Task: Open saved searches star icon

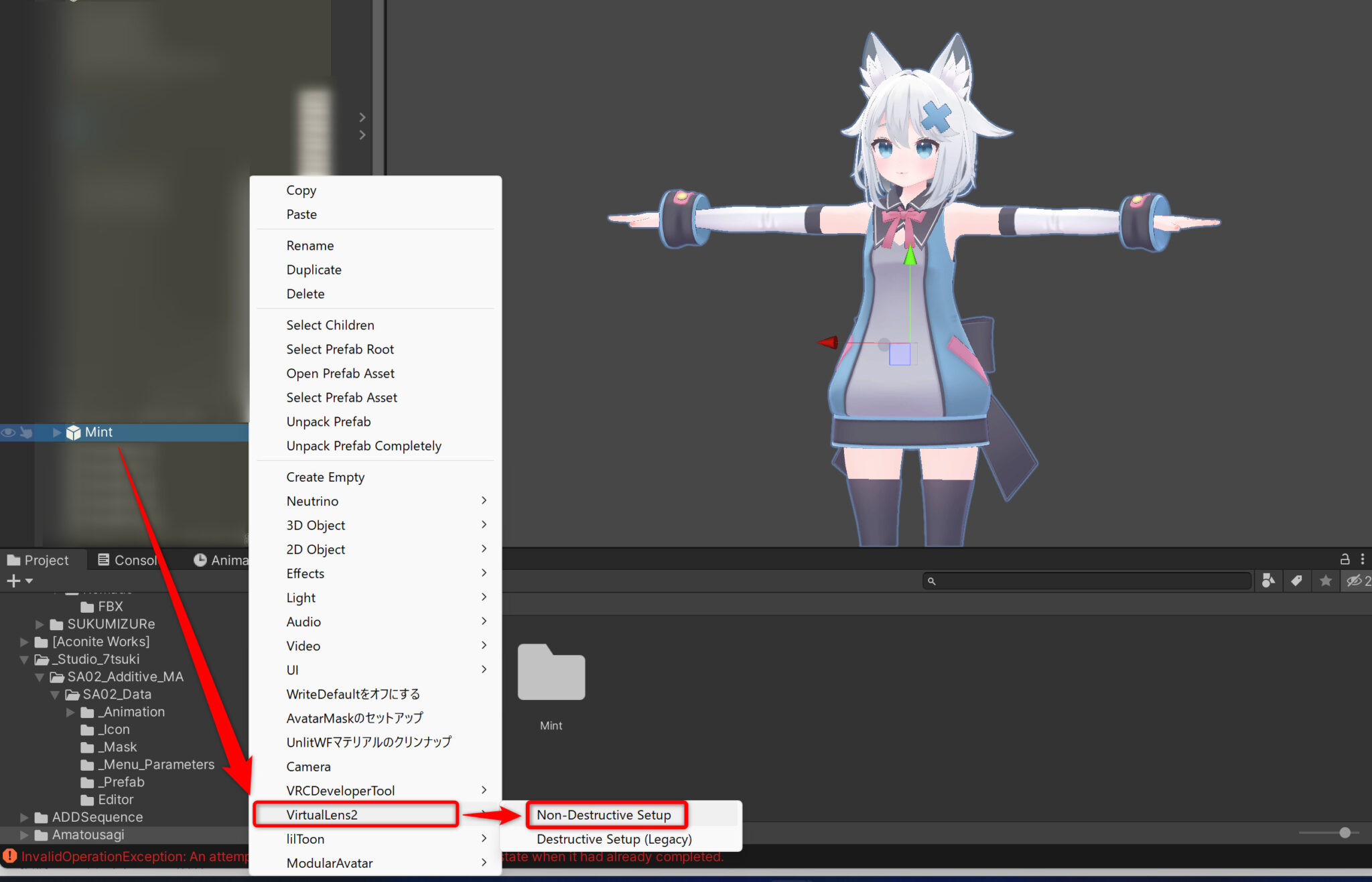Action: tap(1326, 581)
